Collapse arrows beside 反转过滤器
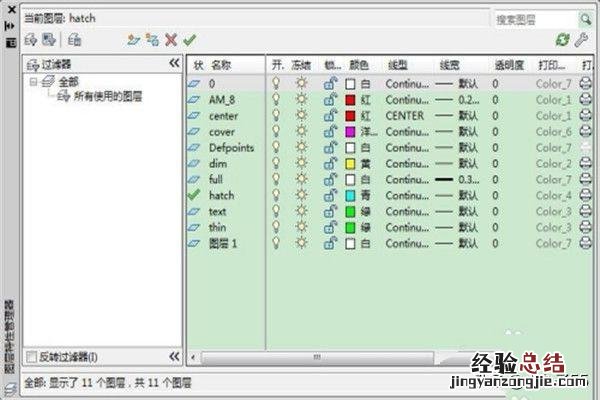 point(174,357)
